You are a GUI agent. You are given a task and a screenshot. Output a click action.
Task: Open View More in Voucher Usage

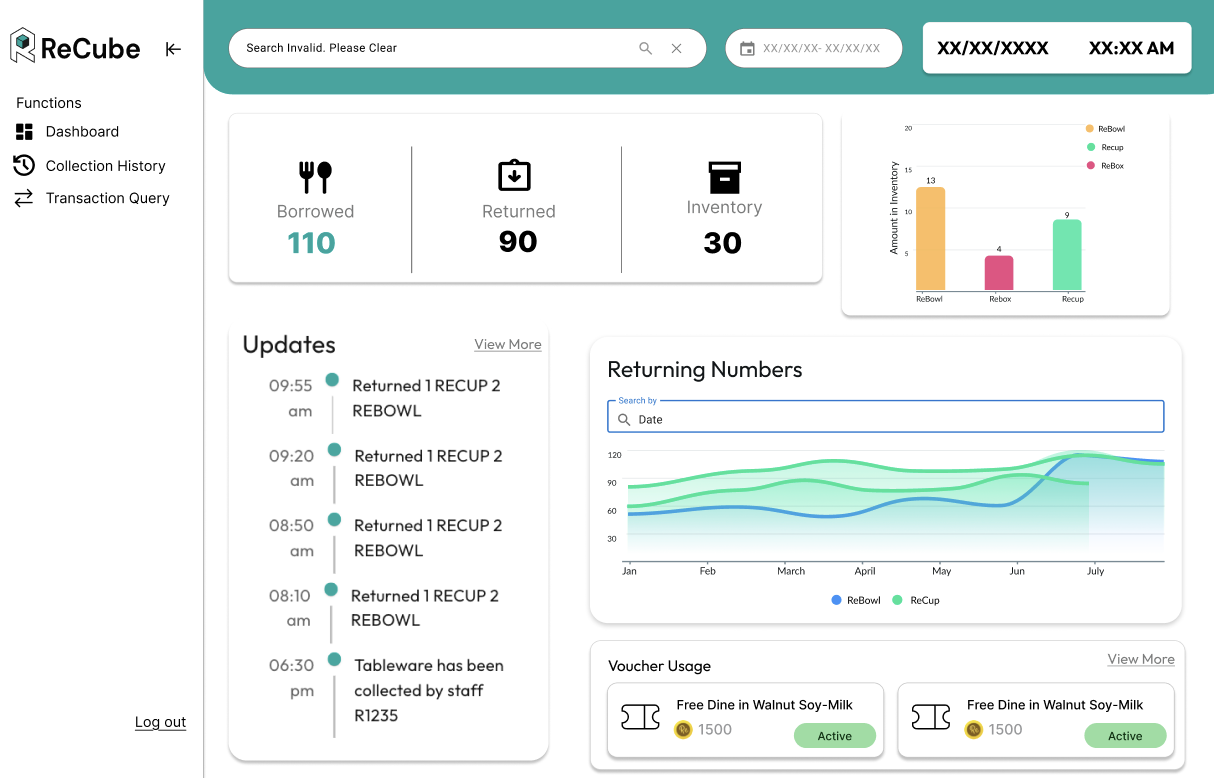point(1141,659)
